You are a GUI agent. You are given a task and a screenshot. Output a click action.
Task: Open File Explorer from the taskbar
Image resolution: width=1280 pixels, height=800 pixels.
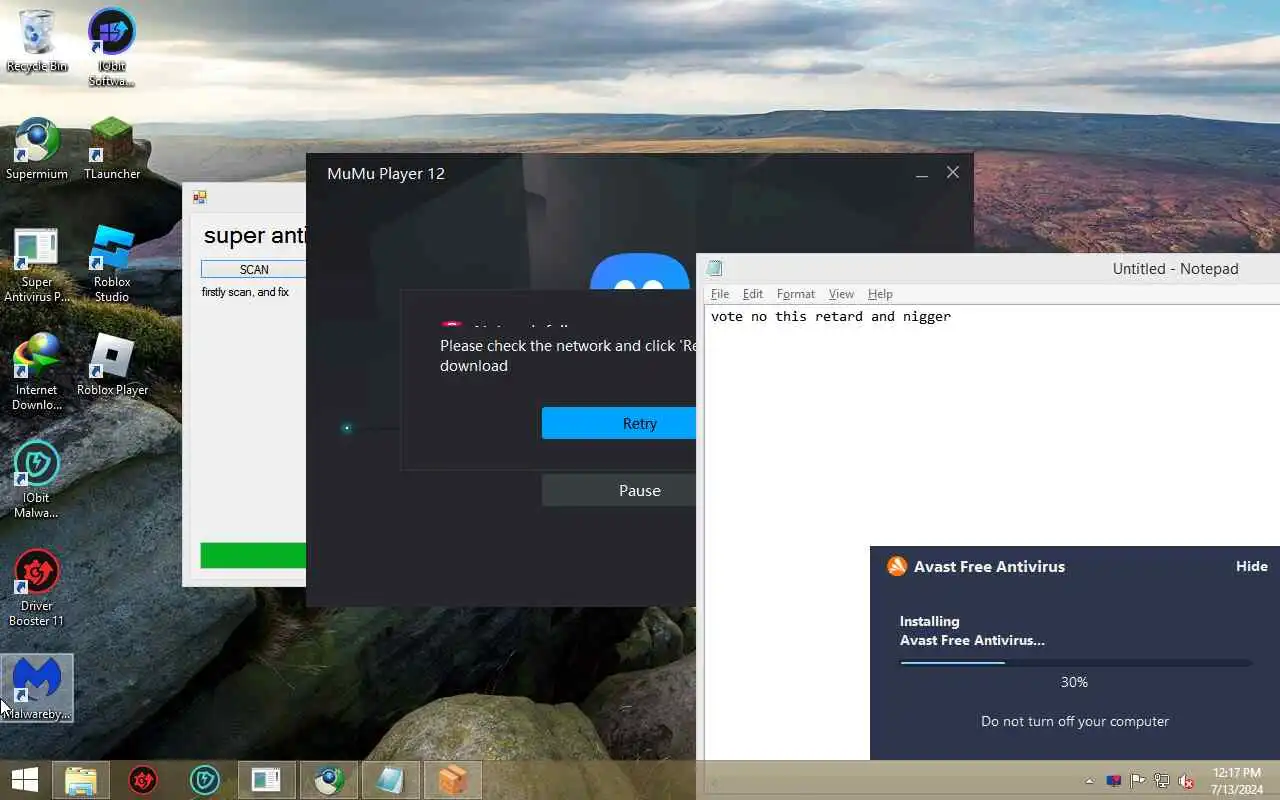[x=81, y=780]
